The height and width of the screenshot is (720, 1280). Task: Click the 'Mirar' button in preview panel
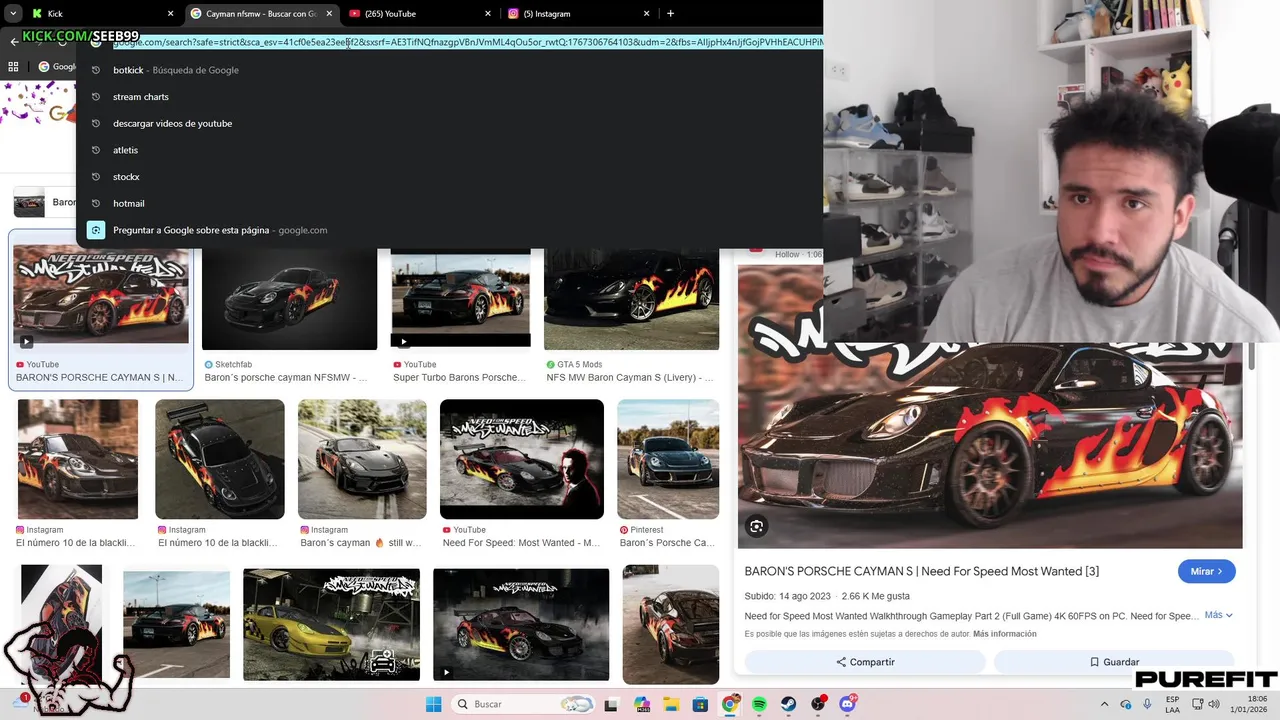coord(1206,571)
